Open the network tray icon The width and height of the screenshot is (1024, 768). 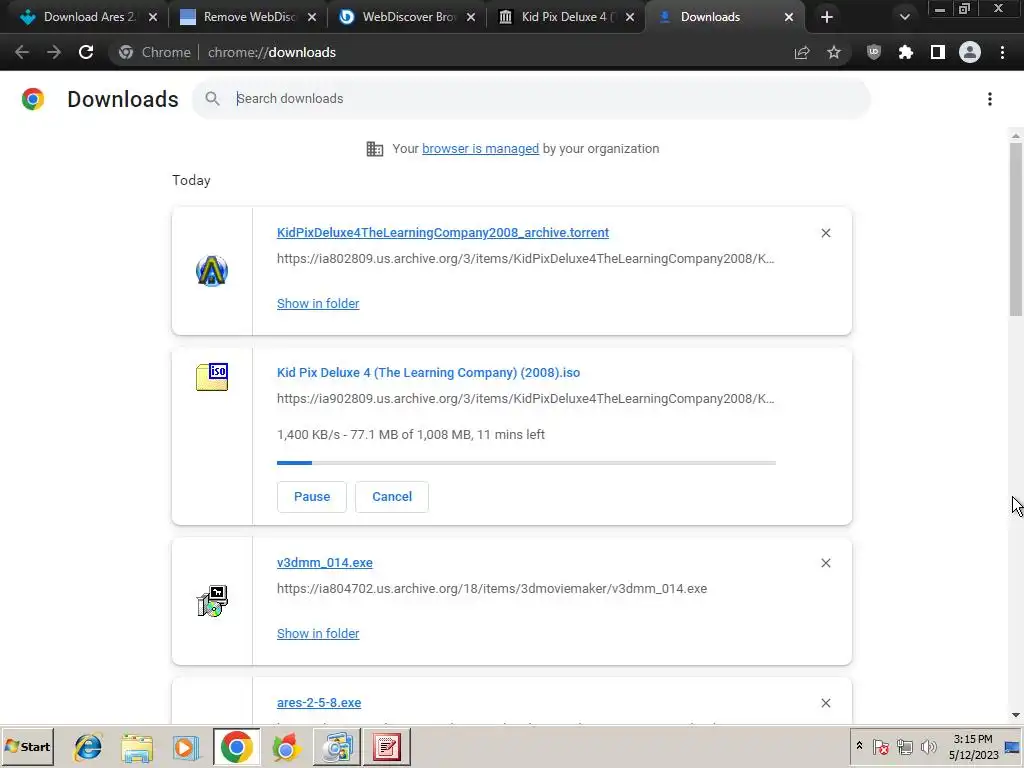[904, 746]
